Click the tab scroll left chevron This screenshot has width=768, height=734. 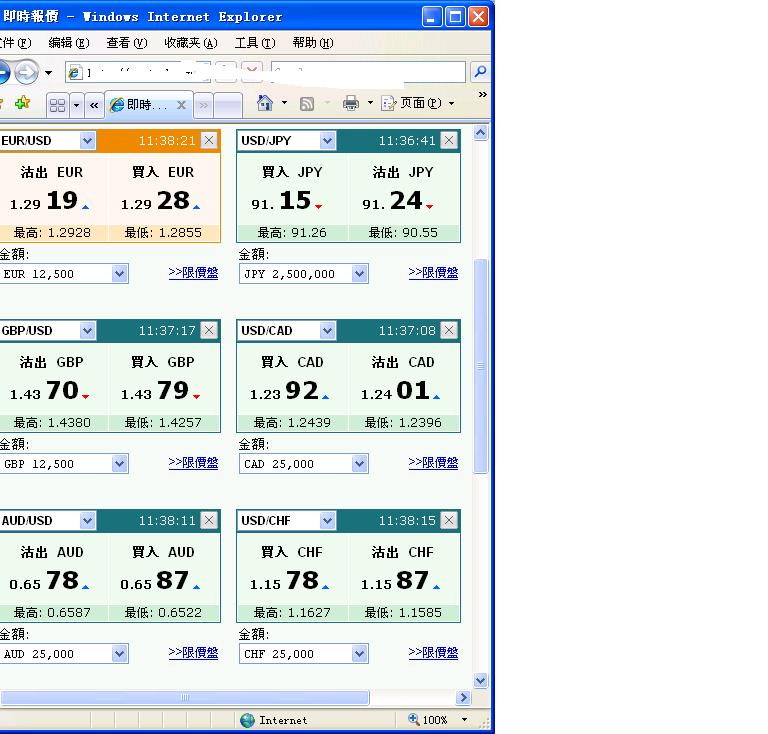pyautogui.click(x=94, y=105)
